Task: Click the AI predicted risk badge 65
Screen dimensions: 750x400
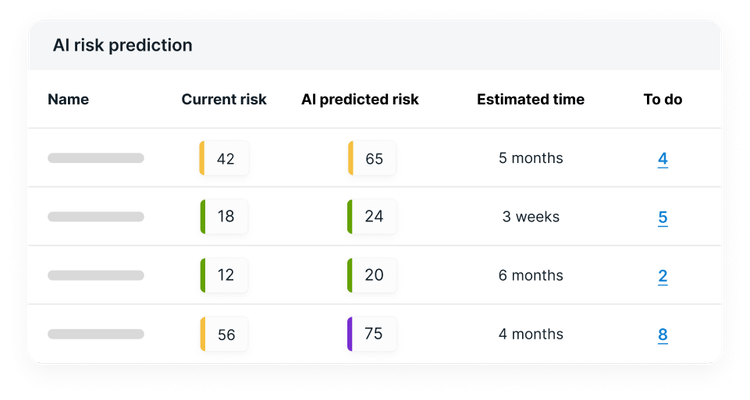Action: click(372, 159)
